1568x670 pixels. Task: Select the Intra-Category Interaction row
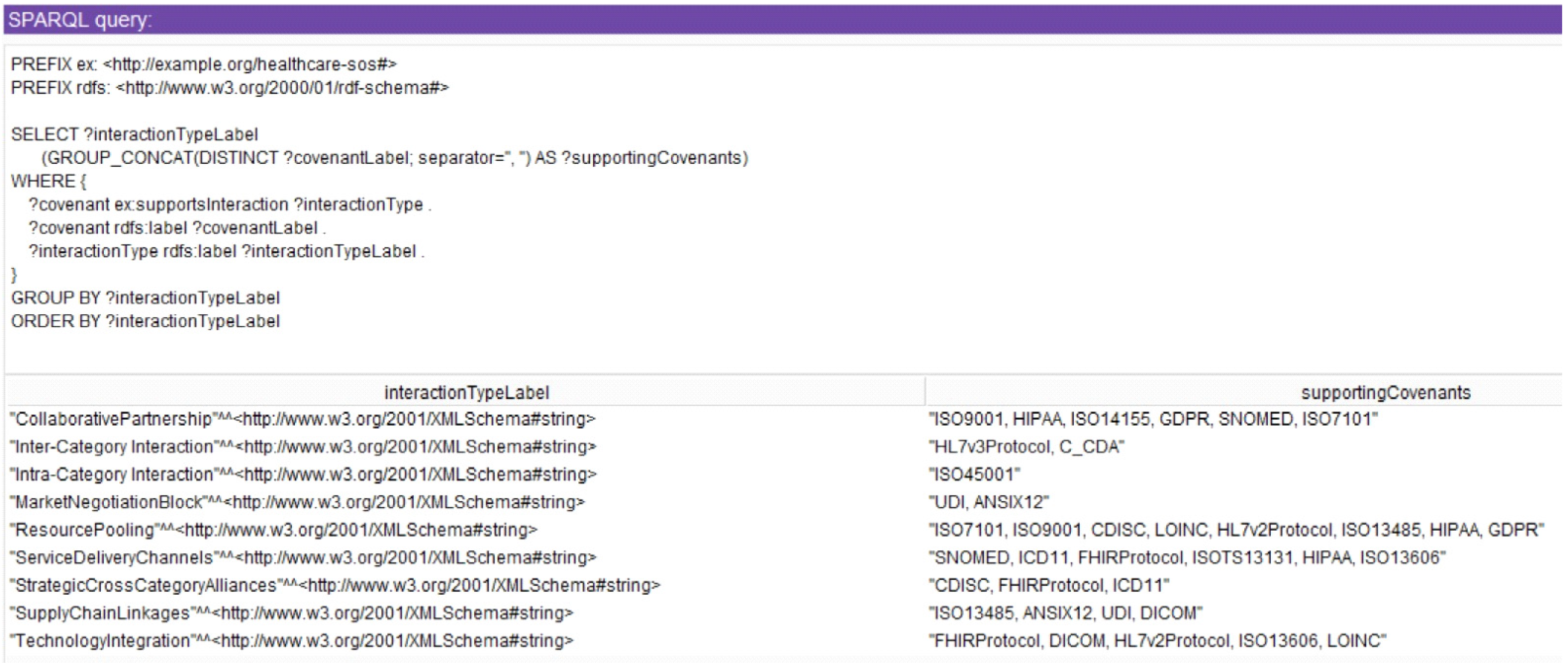[303, 475]
